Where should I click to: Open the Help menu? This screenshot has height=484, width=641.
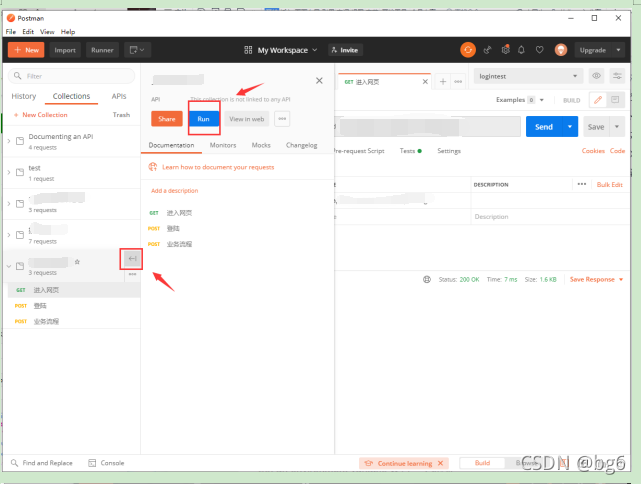coord(68,31)
